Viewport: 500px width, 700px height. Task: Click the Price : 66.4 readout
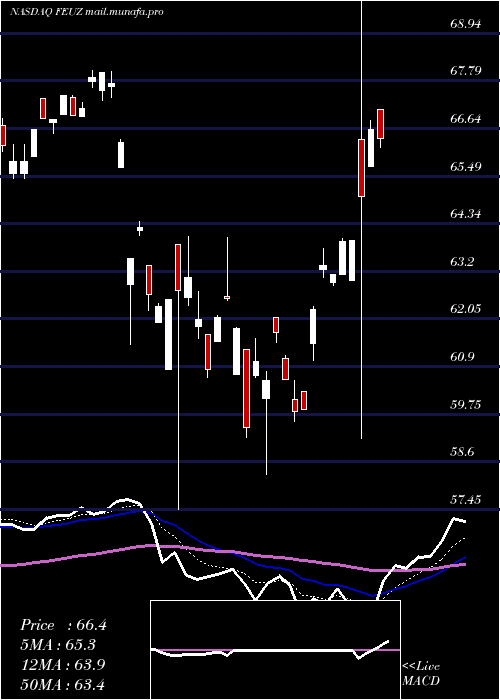pos(63,625)
